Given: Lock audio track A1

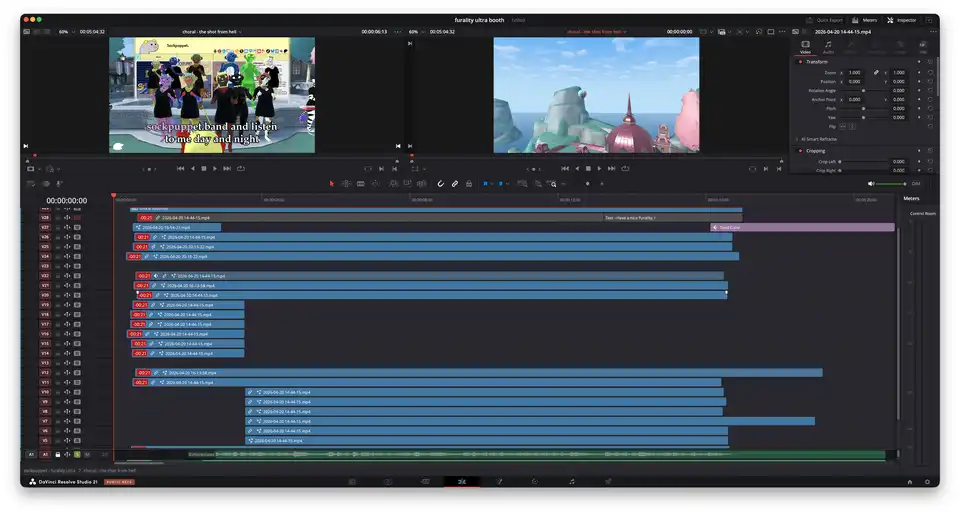Looking at the screenshot, I should [x=58, y=455].
